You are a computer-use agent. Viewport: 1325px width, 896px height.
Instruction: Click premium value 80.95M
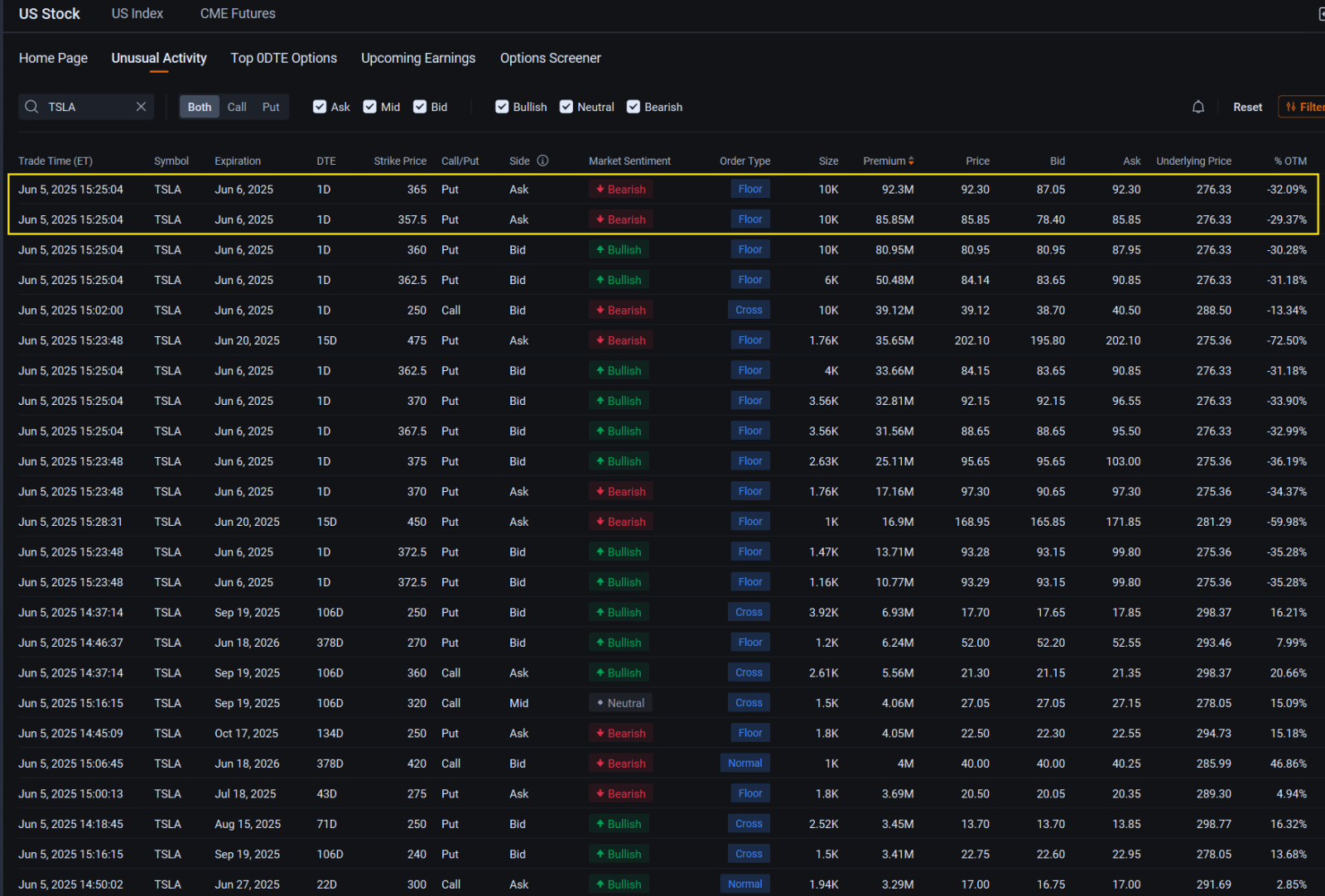(894, 250)
